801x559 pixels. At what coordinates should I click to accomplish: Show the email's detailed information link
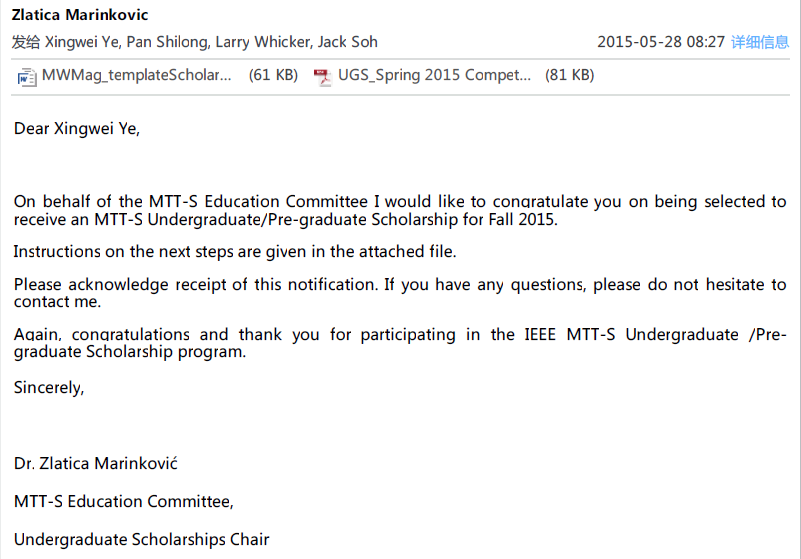click(760, 42)
